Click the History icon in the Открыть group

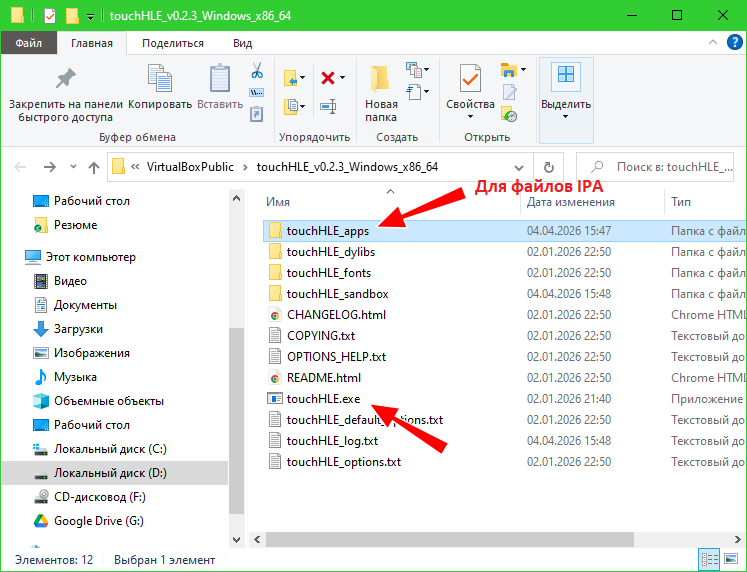(x=509, y=114)
